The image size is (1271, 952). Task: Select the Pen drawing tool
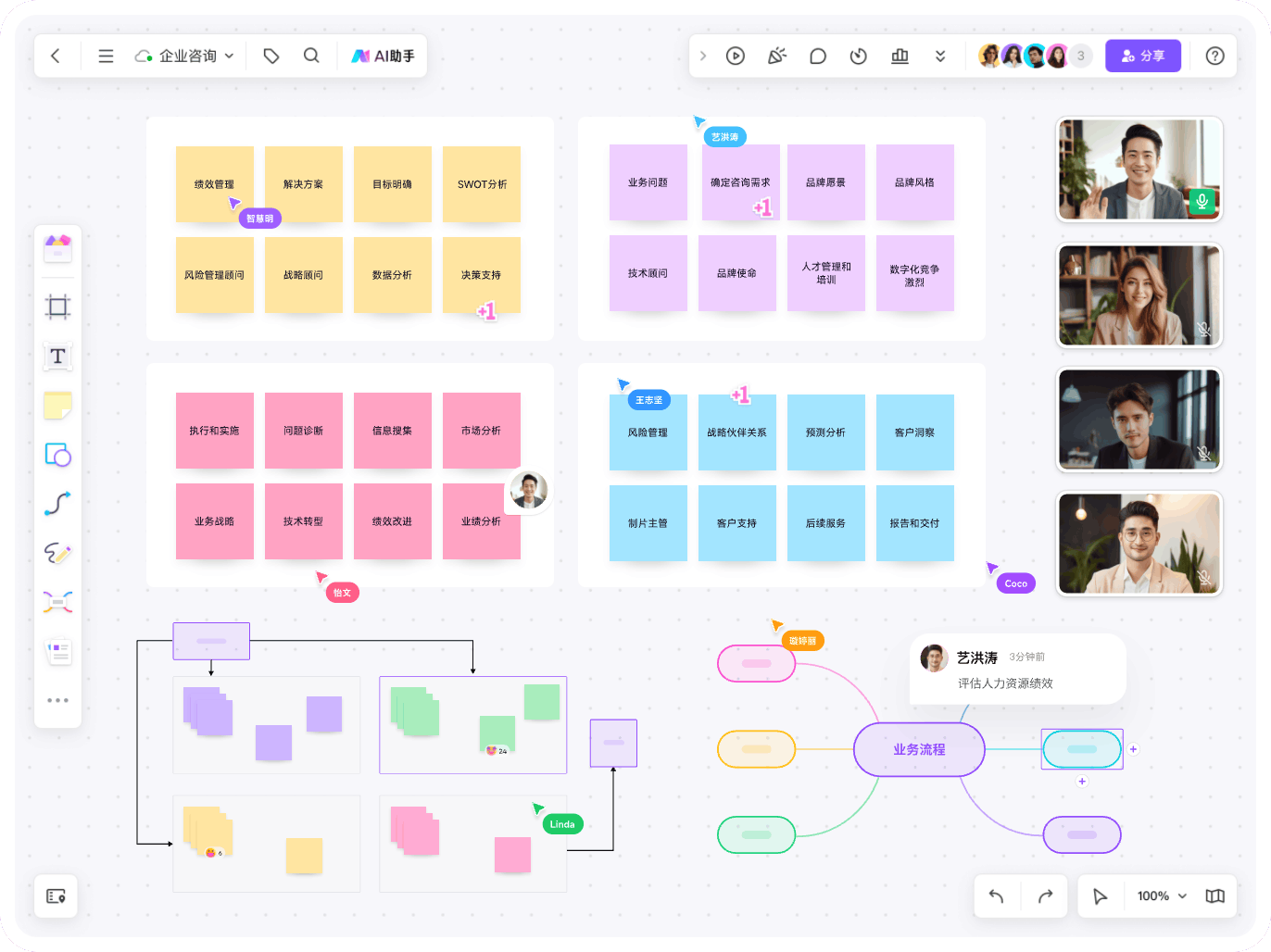coord(57,553)
